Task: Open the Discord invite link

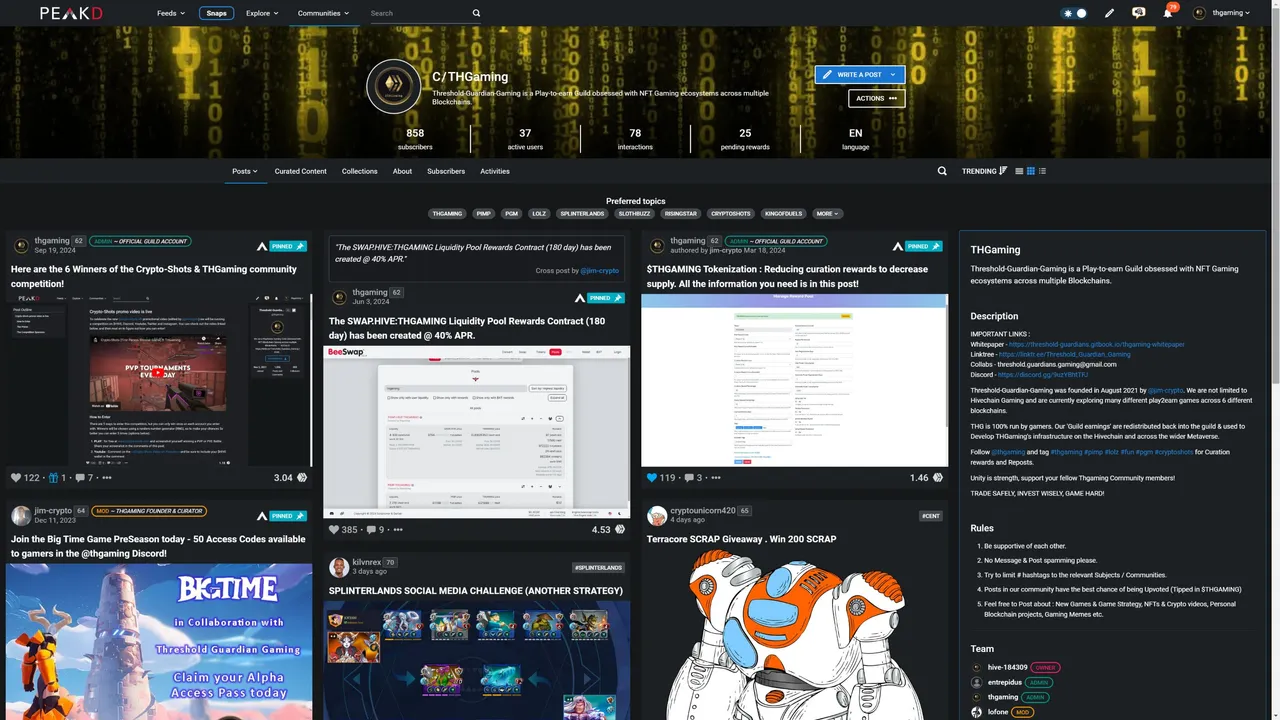Action: (1044, 375)
